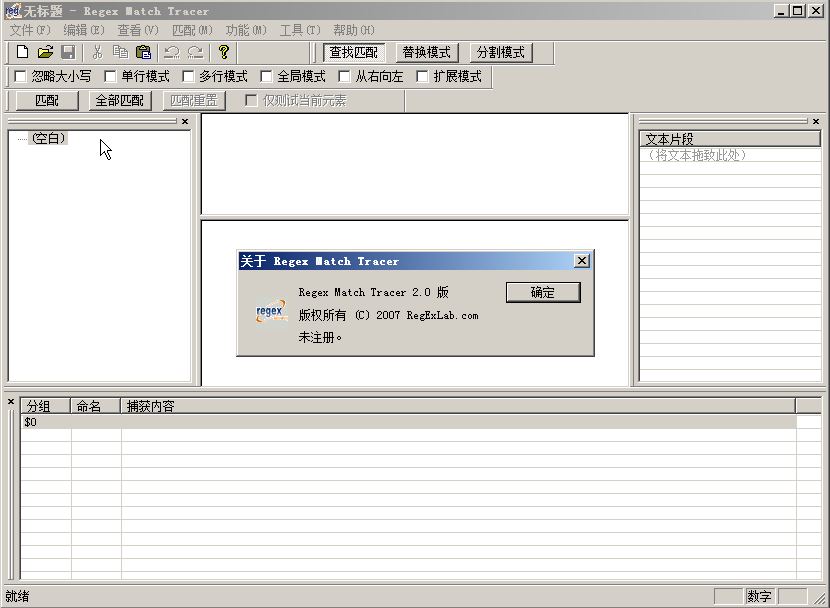Select the $0 row in results
This screenshot has height=608, width=830.
[x=409, y=422]
